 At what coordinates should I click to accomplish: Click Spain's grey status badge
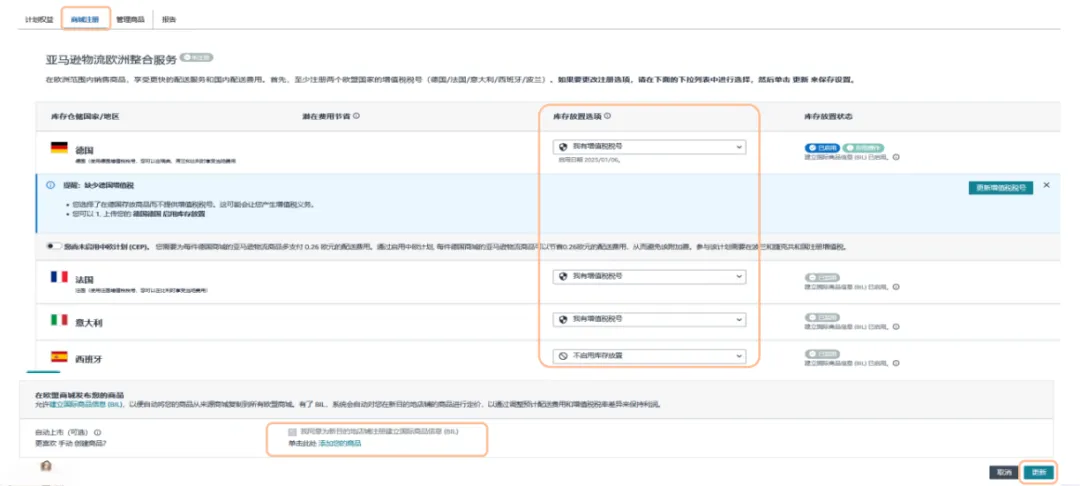click(822, 354)
